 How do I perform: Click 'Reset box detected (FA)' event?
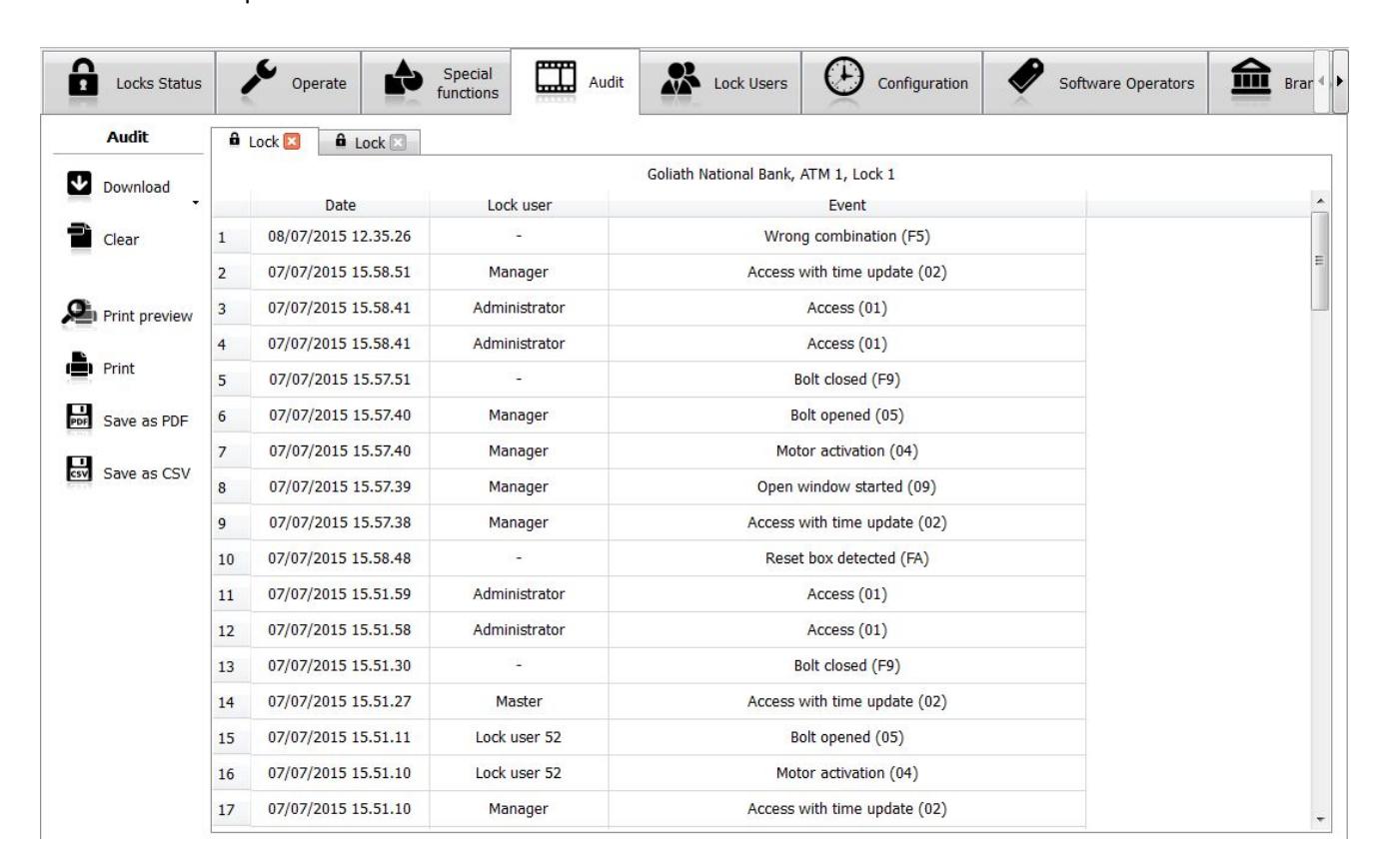coord(847,558)
